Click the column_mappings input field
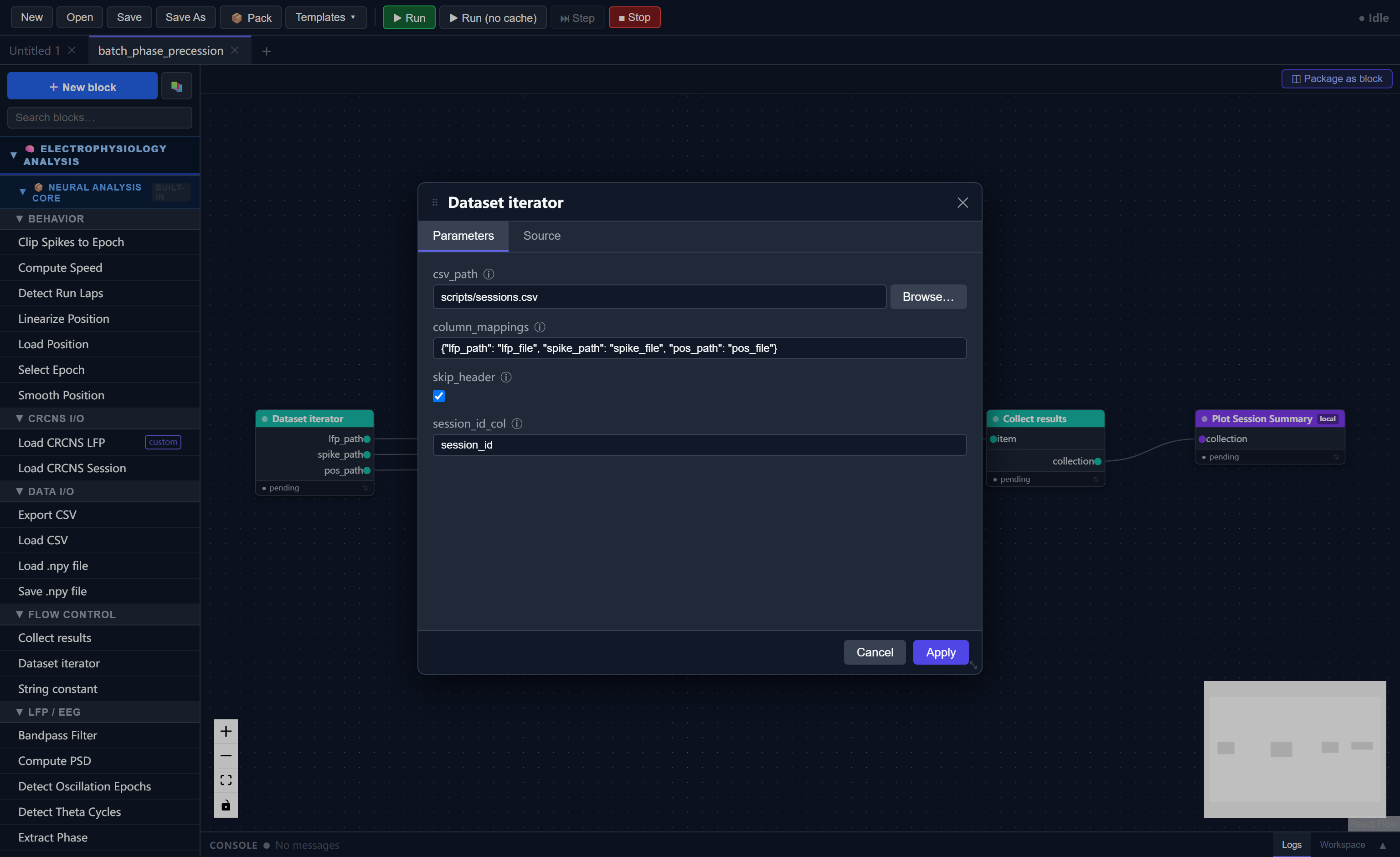1400x857 pixels. tap(700, 348)
